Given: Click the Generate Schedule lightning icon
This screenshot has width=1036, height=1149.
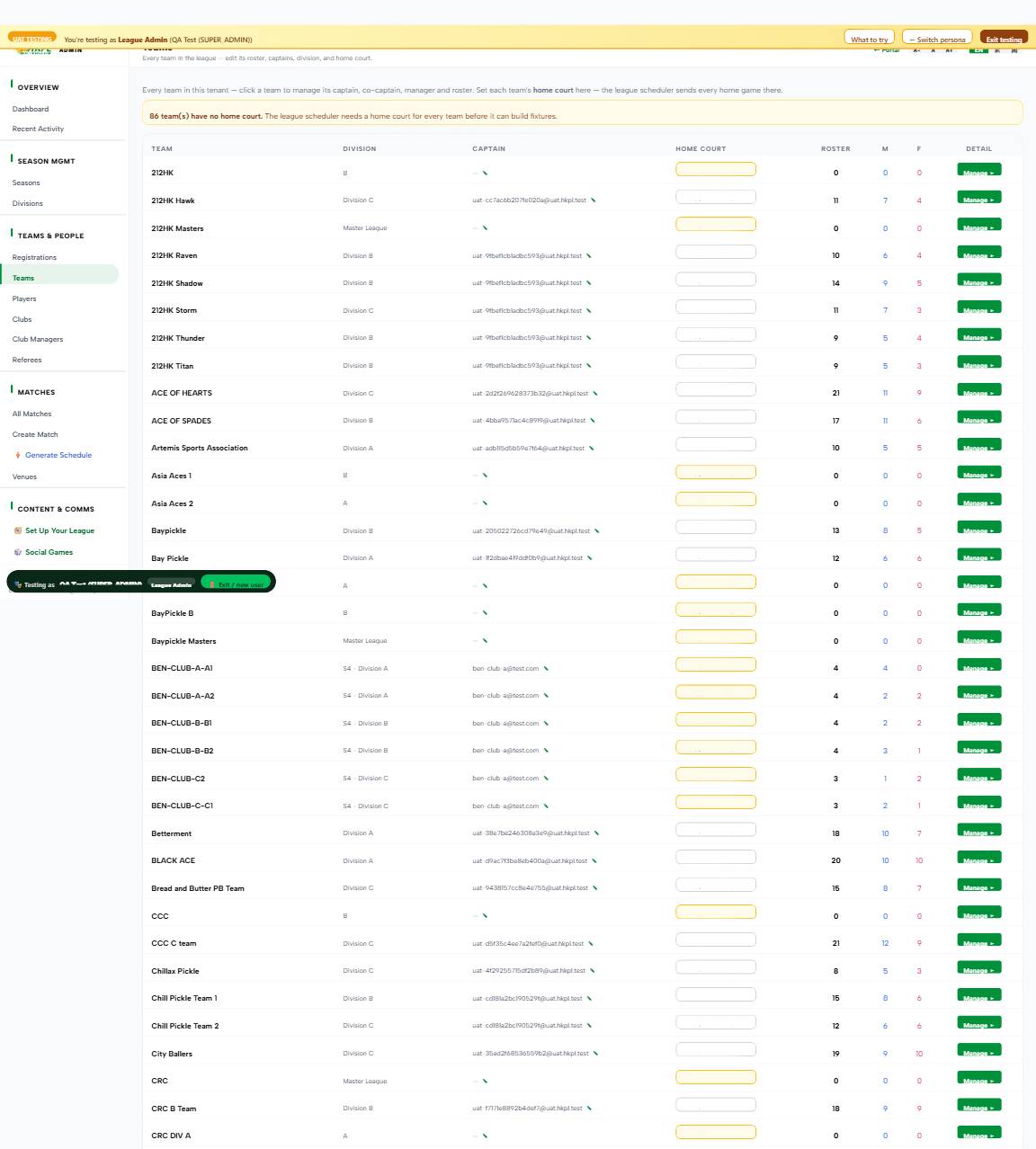Looking at the screenshot, I should point(18,455).
